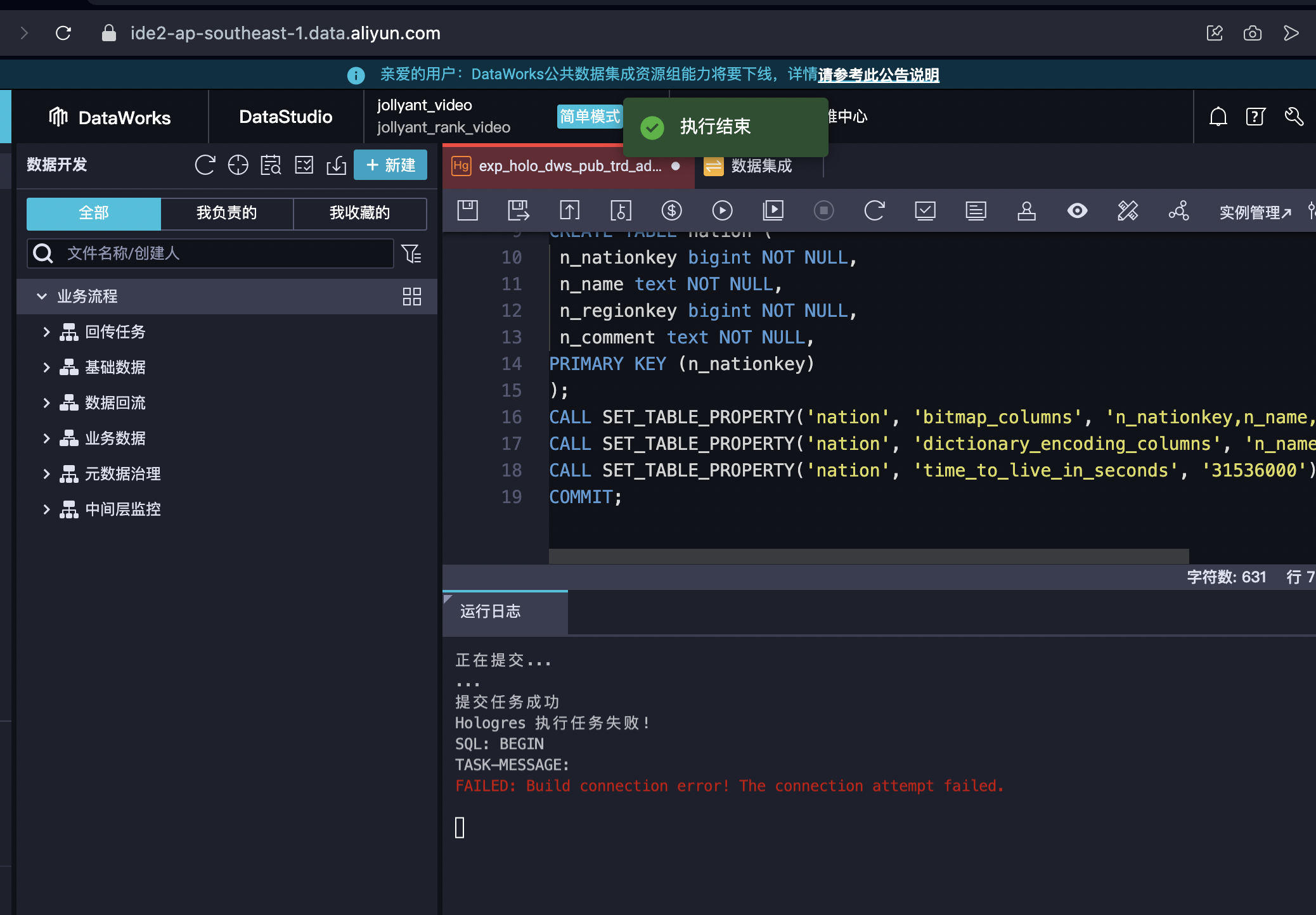Focus the 文件名称/创建人 search field
The width and height of the screenshot is (1316, 915).
pyautogui.click(x=210, y=253)
